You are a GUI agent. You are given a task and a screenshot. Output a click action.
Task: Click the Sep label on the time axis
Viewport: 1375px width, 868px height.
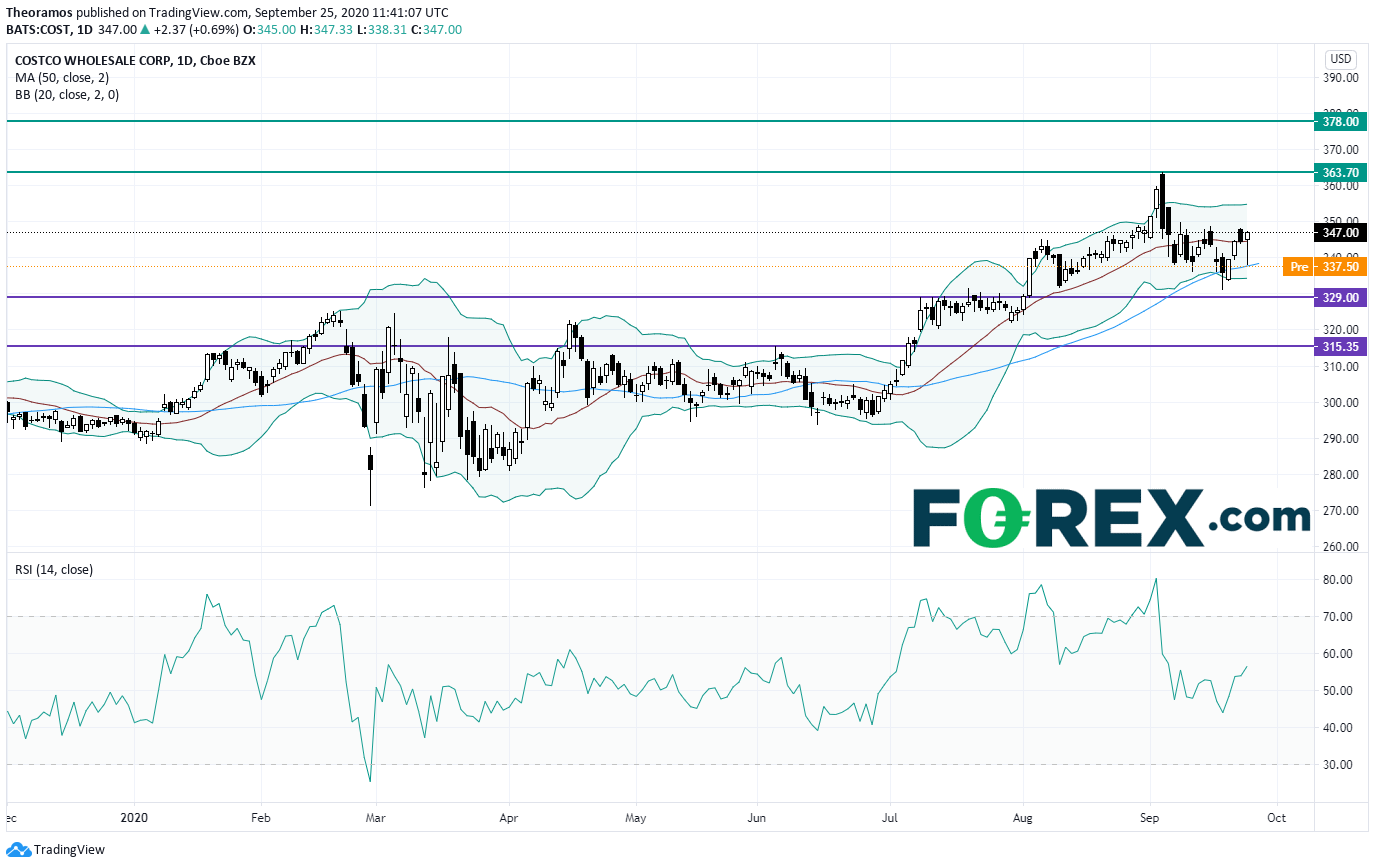tap(1149, 816)
